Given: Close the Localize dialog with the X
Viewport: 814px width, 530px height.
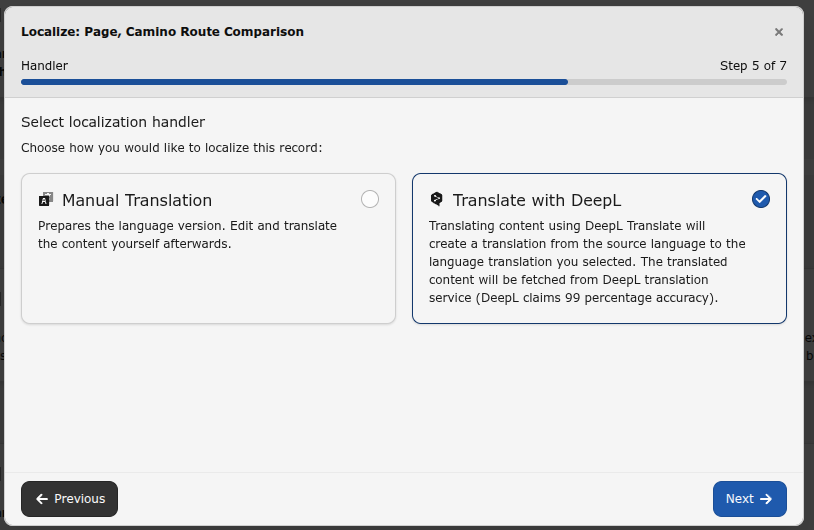Looking at the screenshot, I should pos(779,32).
